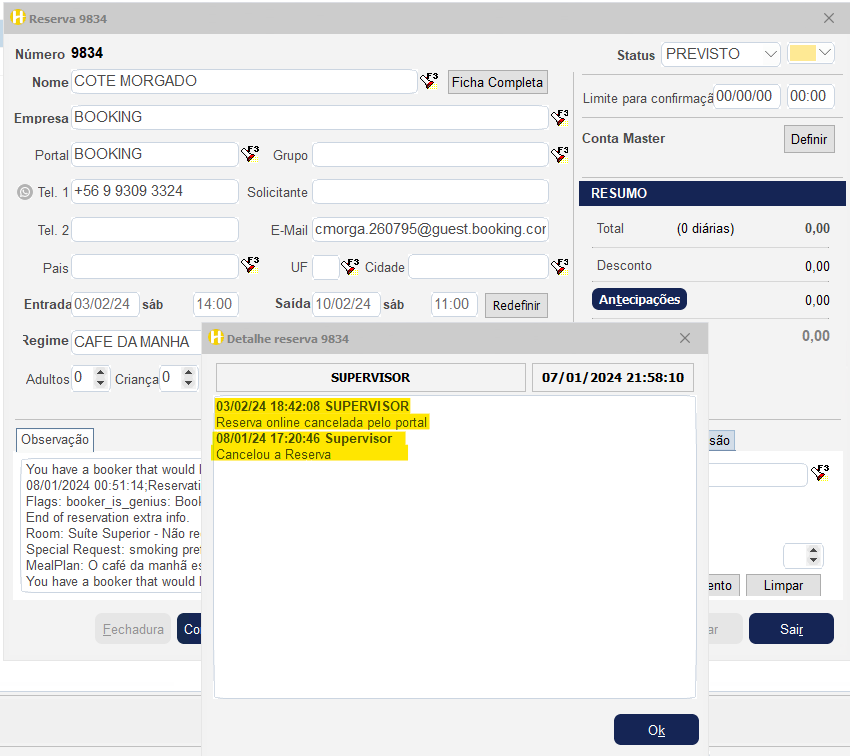Open the F3 search next to Empresa
Image resolution: width=850 pixels, height=756 pixels.
pyautogui.click(x=560, y=118)
